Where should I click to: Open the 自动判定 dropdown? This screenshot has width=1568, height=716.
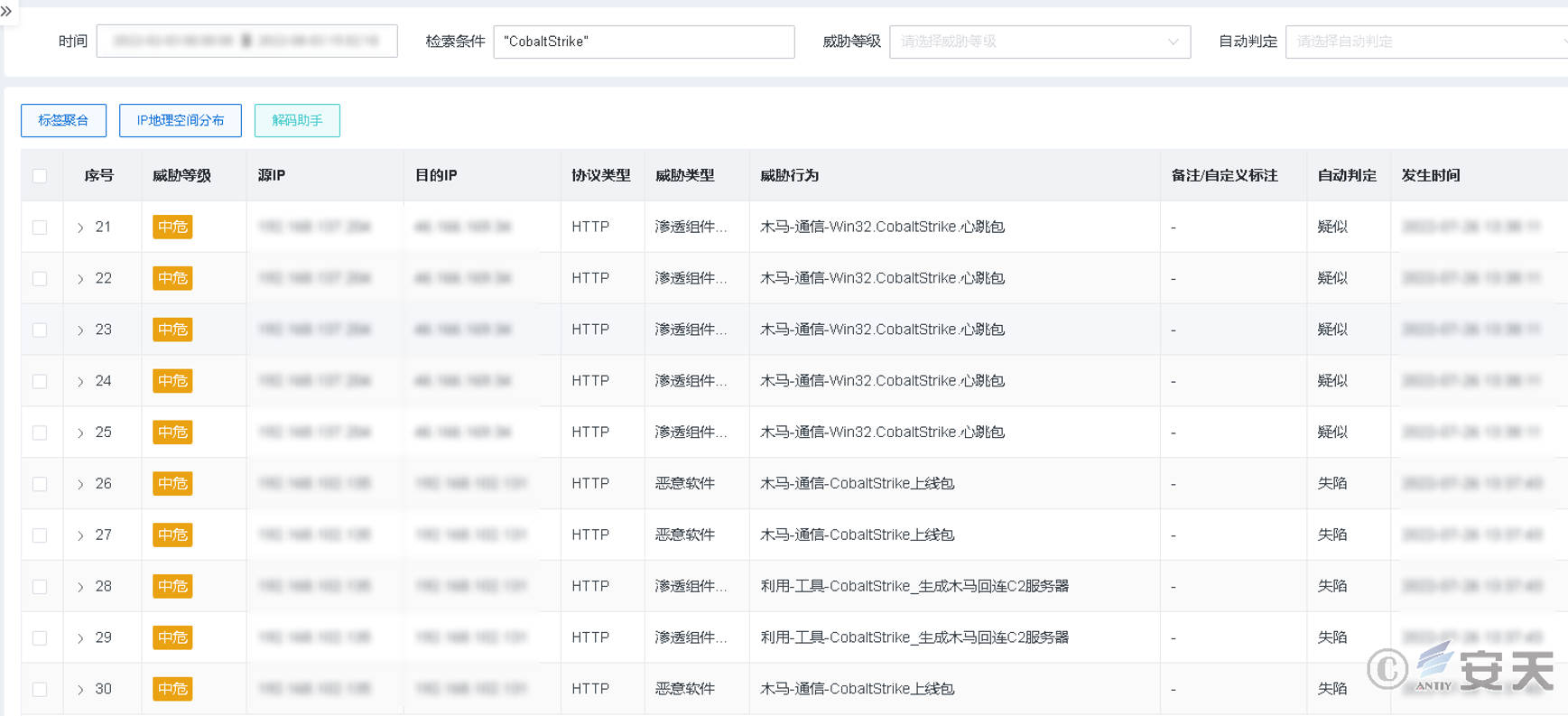point(1426,42)
